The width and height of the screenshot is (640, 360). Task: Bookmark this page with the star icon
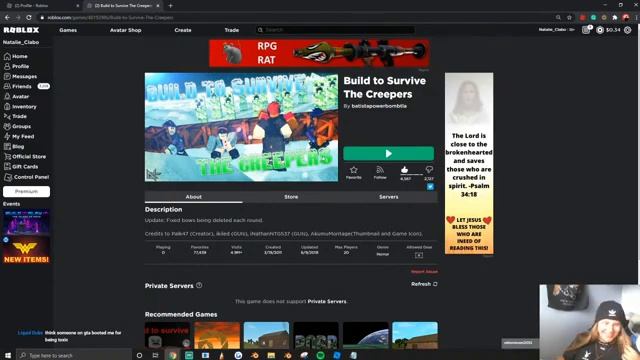569,18
